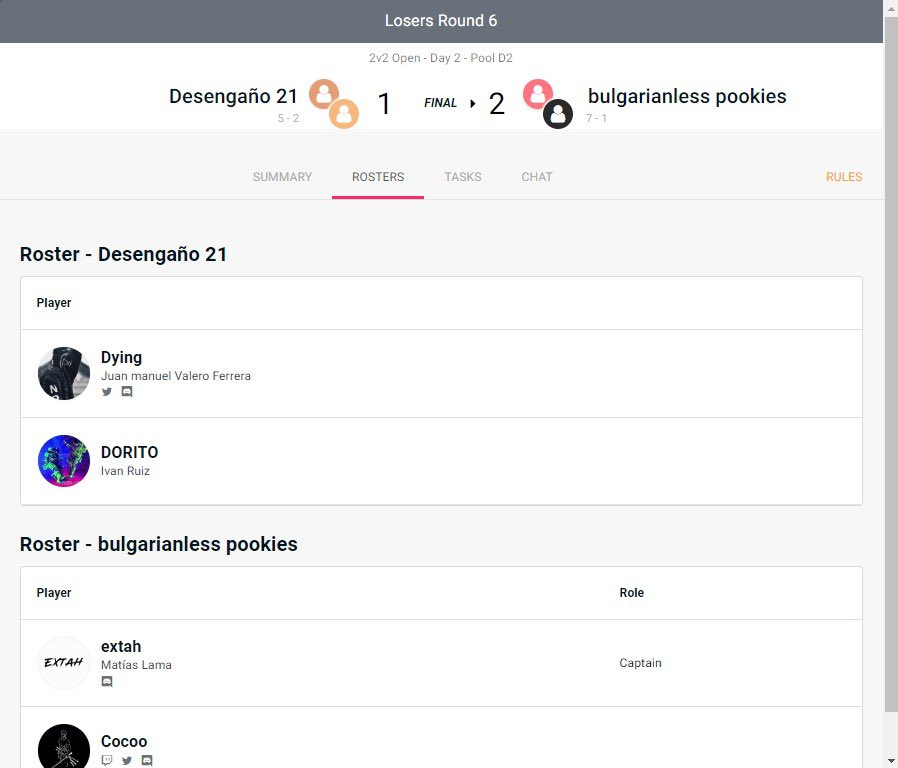The width and height of the screenshot is (898, 768).
Task: Open Cocoo's Discord icon
Action: [x=147, y=761]
